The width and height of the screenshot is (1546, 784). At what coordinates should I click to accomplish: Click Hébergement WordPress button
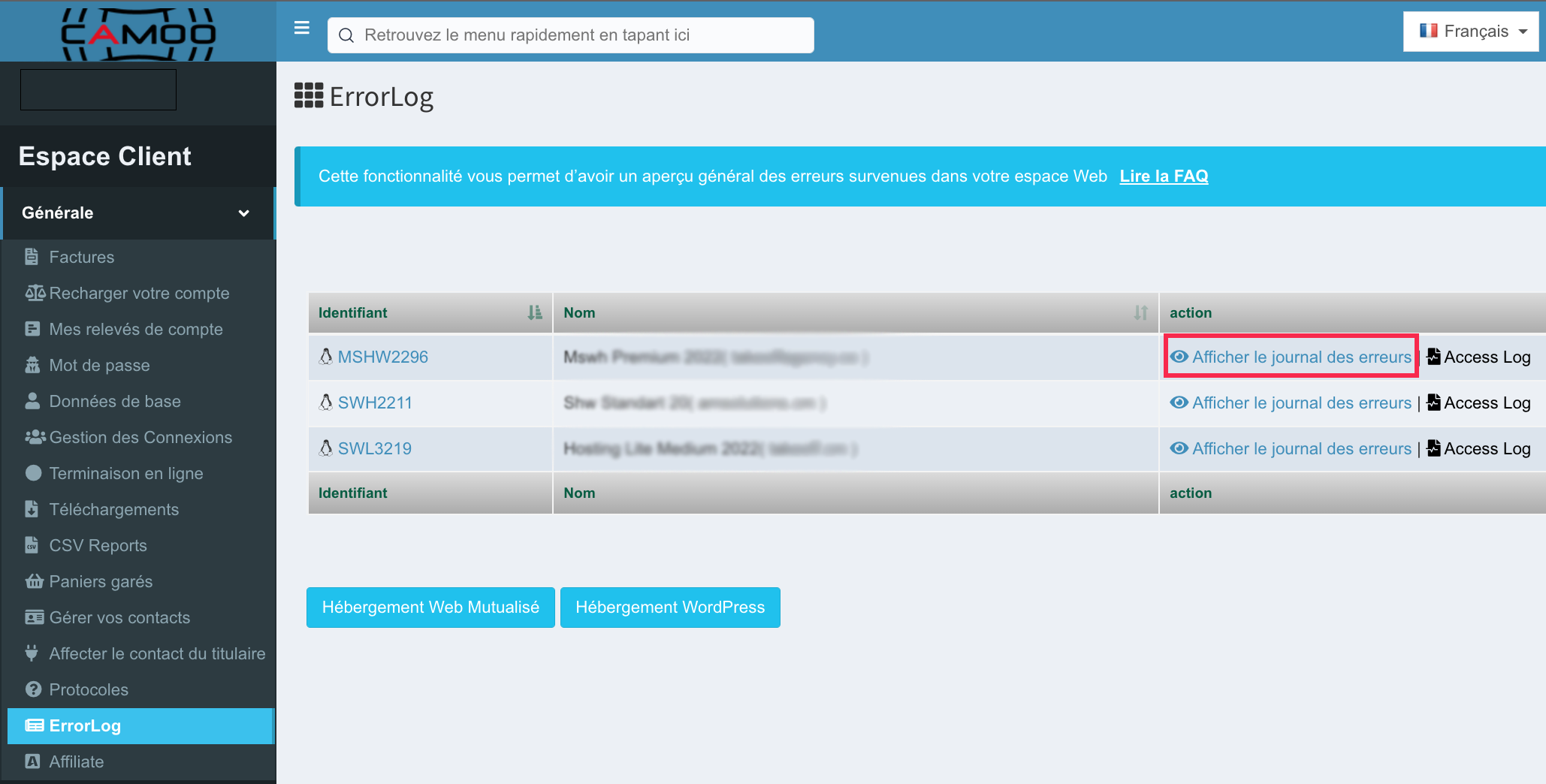pos(670,608)
